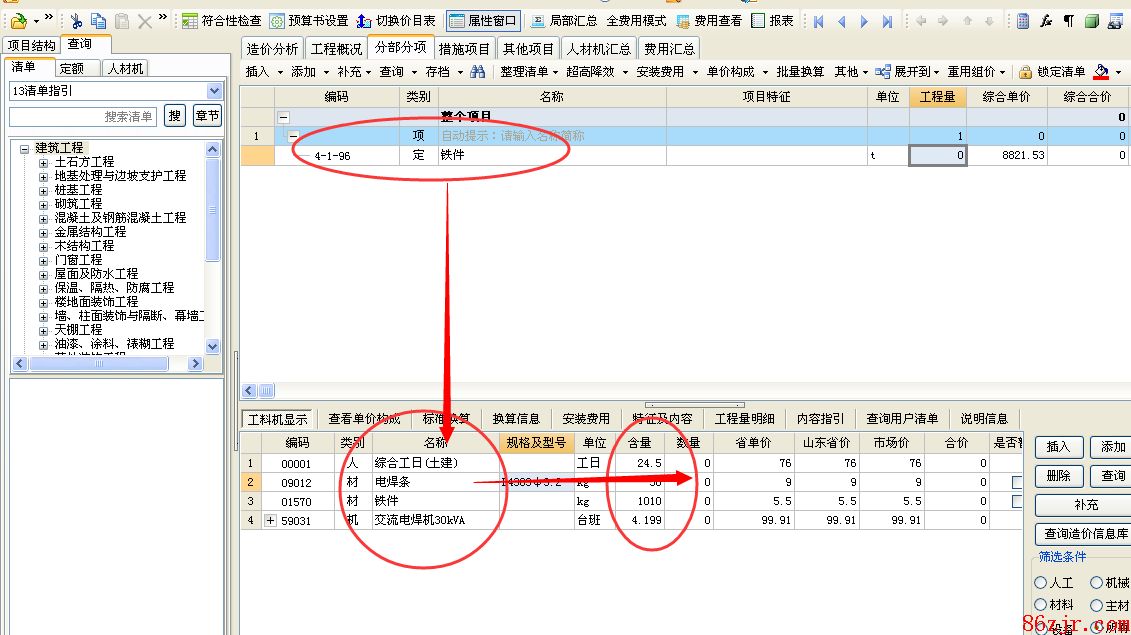The height and width of the screenshot is (635, 1131).
Task: Select the 人工 radio button
Action: (1041, 582)
